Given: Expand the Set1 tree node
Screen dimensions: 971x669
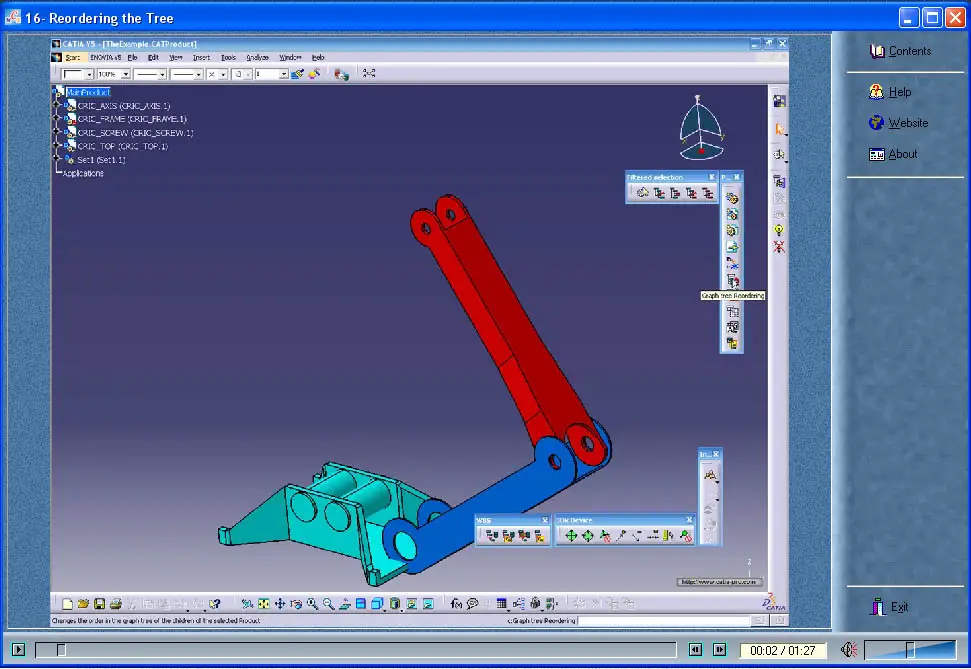Looking at the screenshot, I should point(56,160).
